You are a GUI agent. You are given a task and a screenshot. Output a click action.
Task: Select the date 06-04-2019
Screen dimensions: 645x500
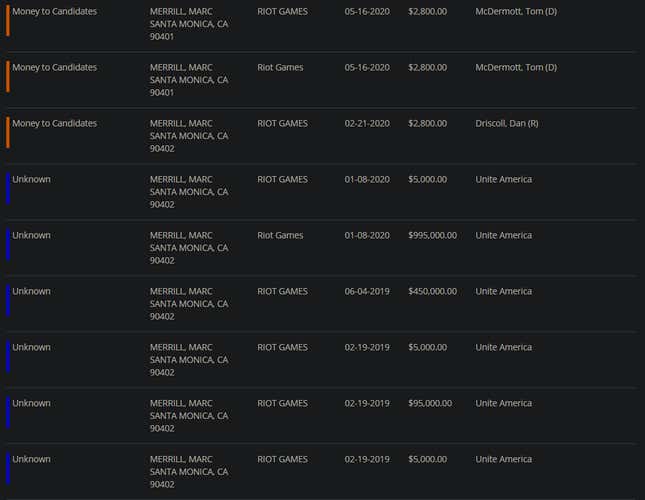(x=367, y=291)
